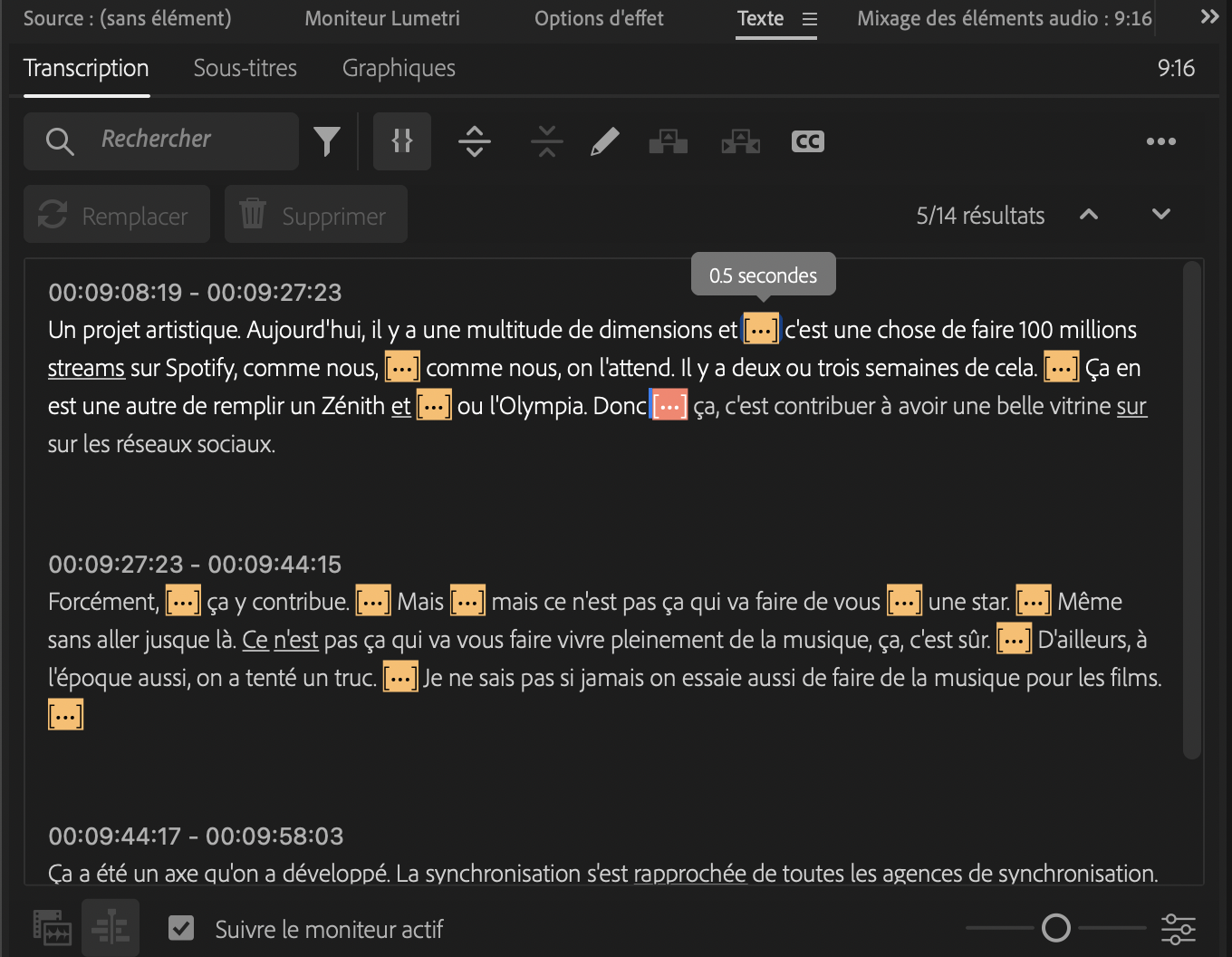Select the collapse pauses arrows icon

pyautogui.click(x=546, y=141)
